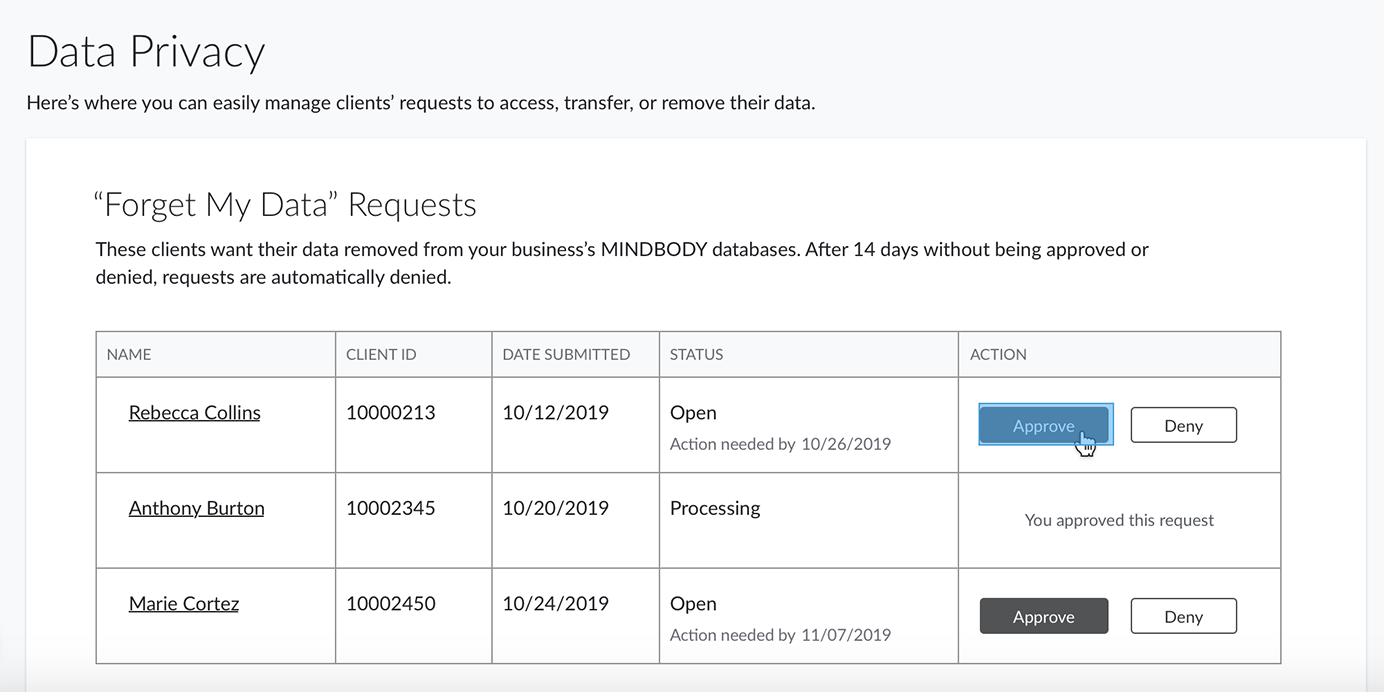This screenshot has width=1384, height=692.
Task: Click the 'You approved this request' message
Action: tap(1119, 520)
